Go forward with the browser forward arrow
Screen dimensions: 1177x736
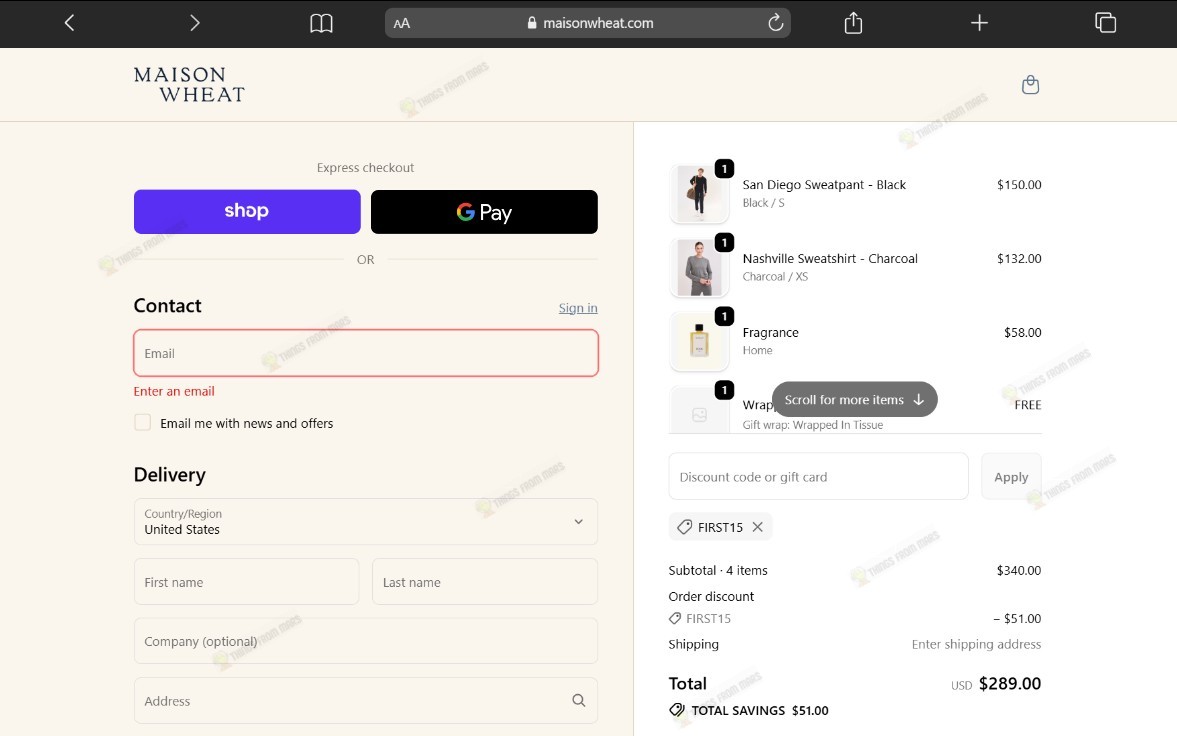pos(194,23)
